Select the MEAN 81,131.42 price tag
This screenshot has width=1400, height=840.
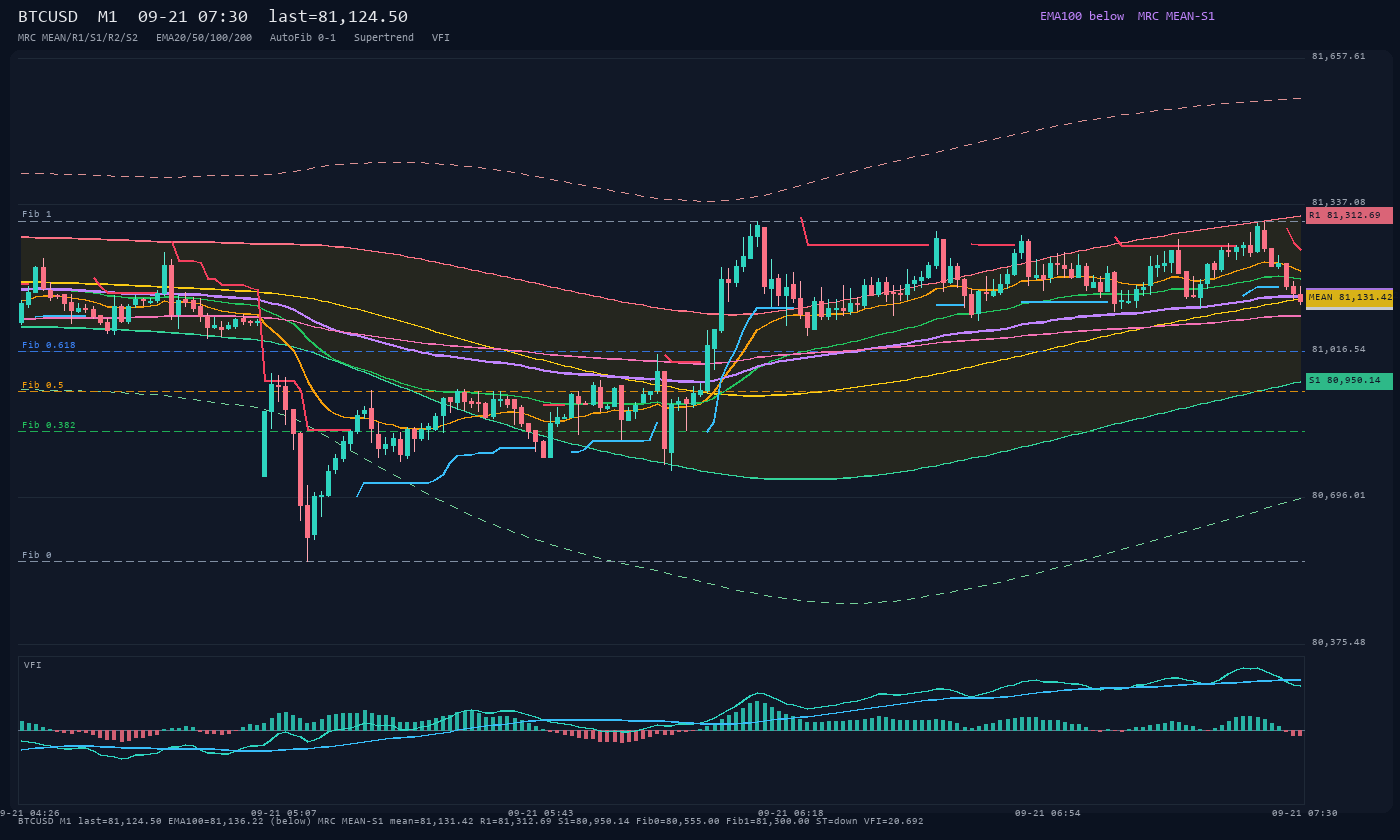click(x=1349, y=297)
